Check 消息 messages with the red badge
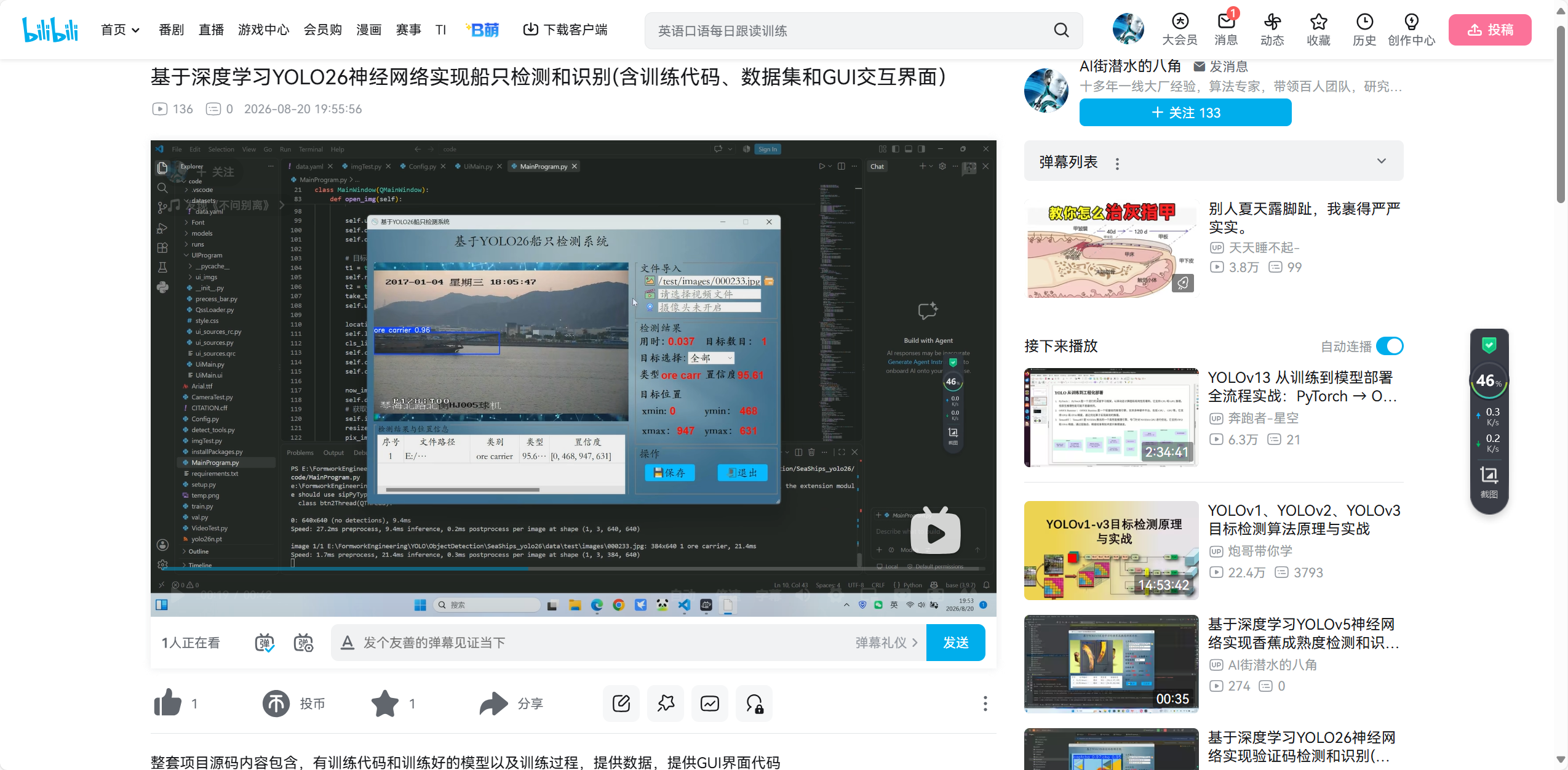Viewport: 1568px width, 770px height. [1226, 30]
